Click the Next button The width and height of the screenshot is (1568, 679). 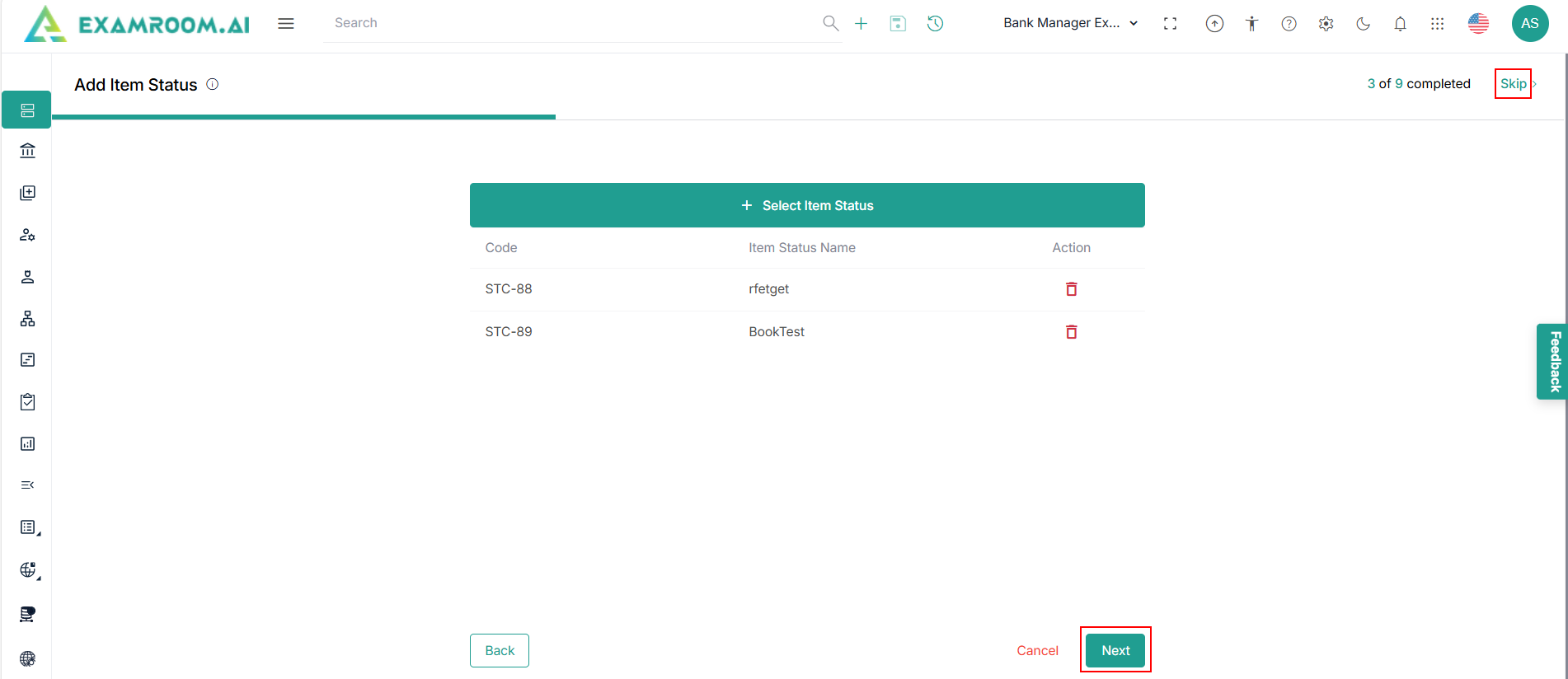click(x=1115, y=651)
